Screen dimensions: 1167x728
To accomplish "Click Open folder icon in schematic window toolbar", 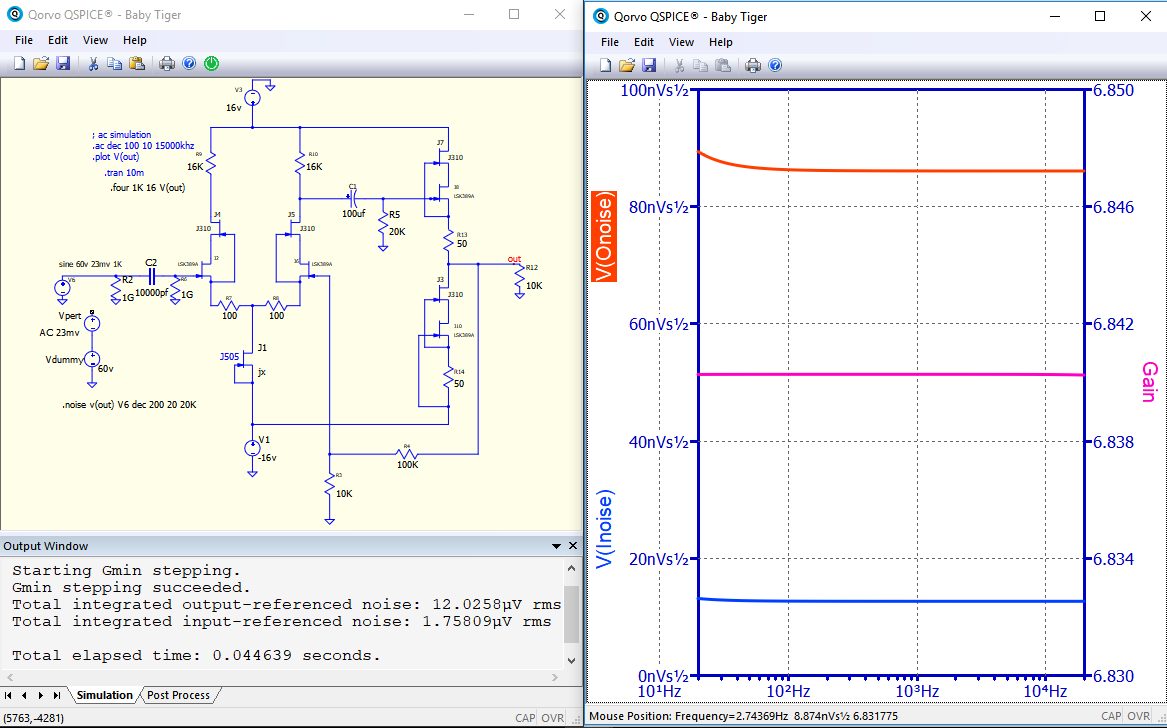I will [x=41, y=63].
